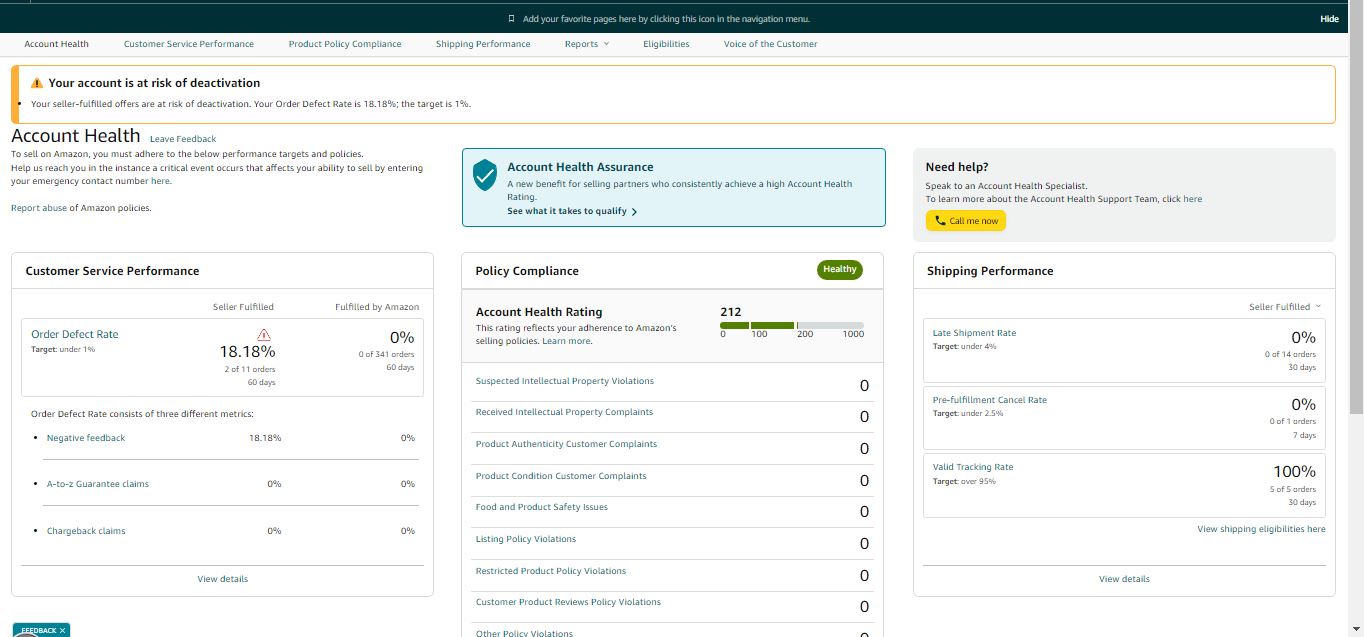Click 'here' link for Account Health Support Team
The width and height of the screenshot is (1364, 637).
coord(1193,199)
